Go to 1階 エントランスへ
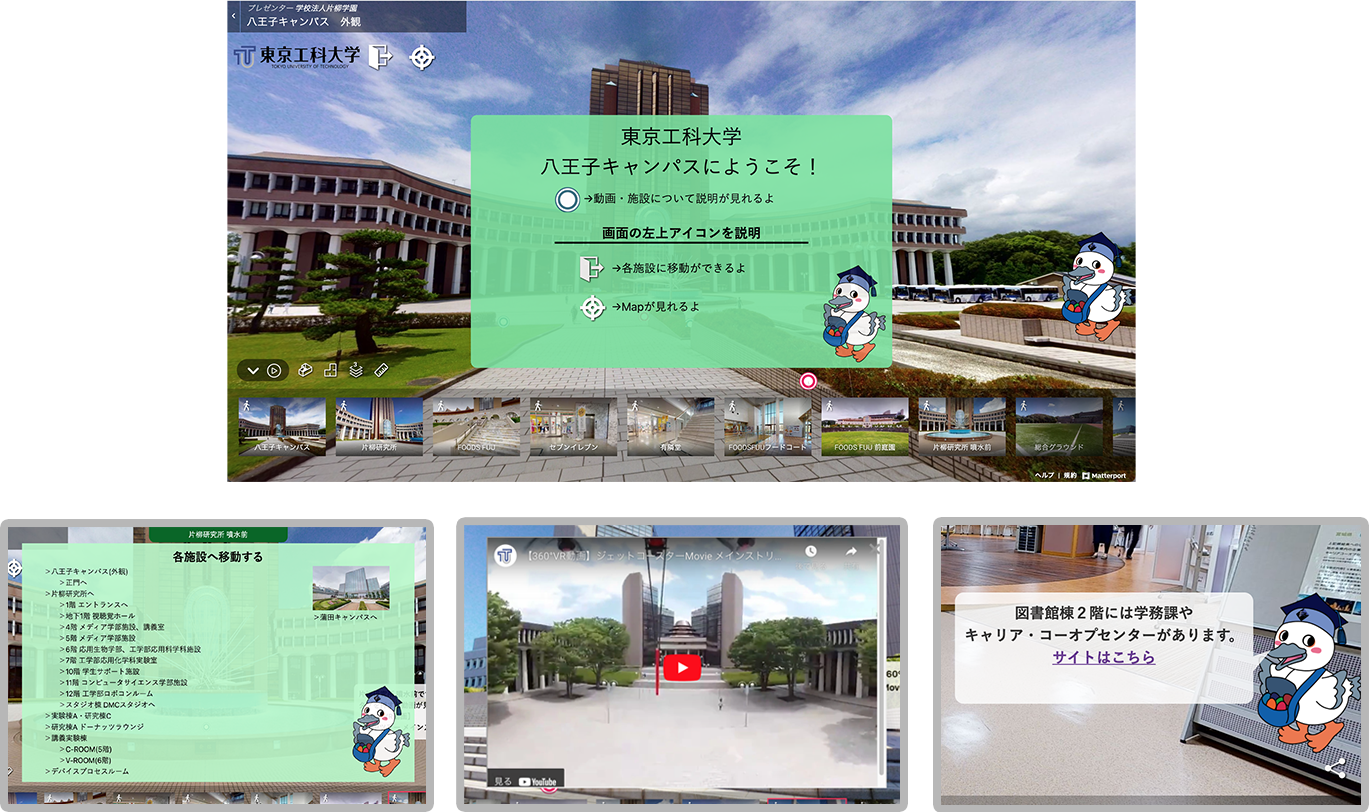 coord(94,605)
